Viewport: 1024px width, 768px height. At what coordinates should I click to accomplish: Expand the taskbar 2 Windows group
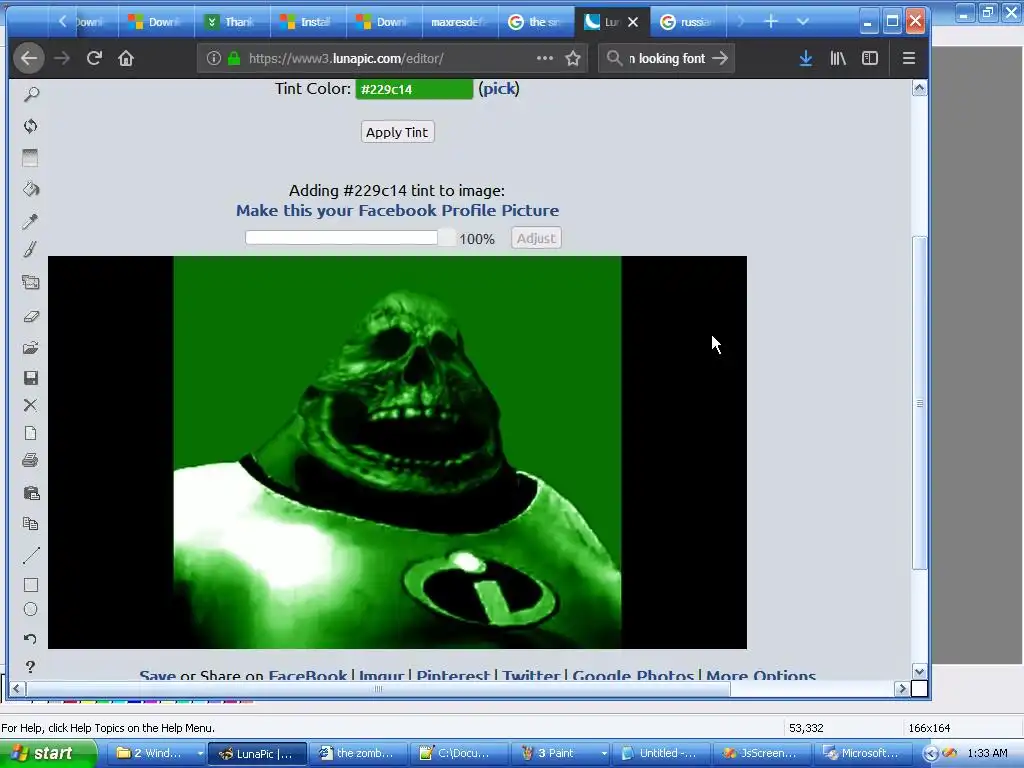(x=200, y=753)
